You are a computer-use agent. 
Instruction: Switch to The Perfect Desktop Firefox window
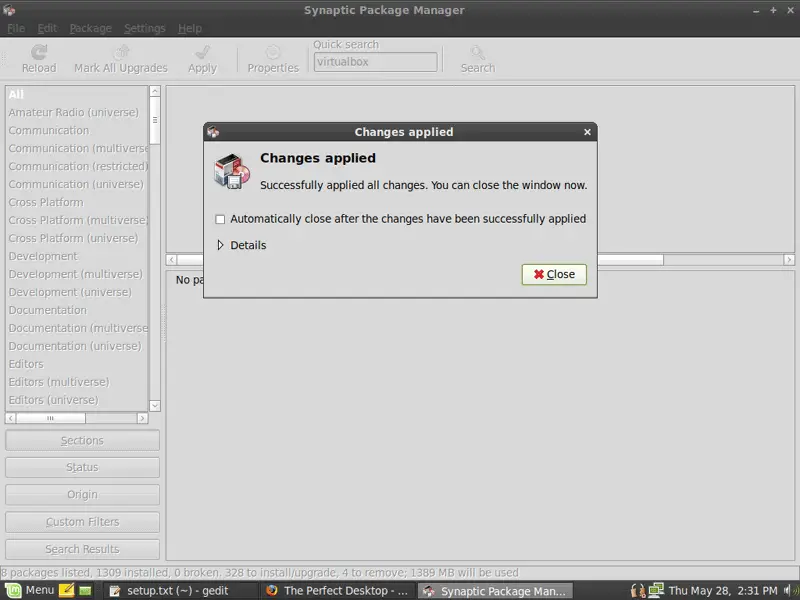tap(337, 591)
